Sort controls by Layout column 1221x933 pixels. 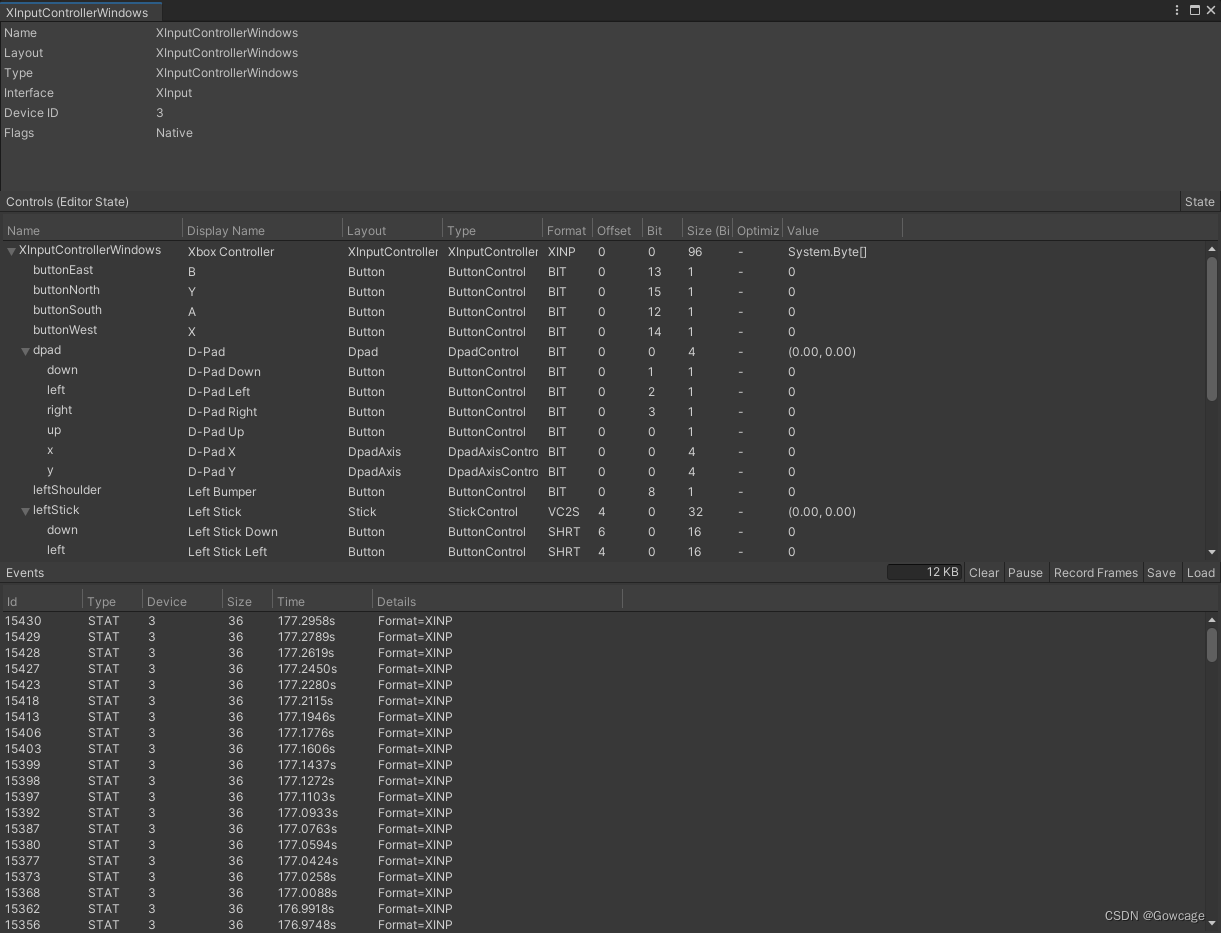click(x=393, y=230)
